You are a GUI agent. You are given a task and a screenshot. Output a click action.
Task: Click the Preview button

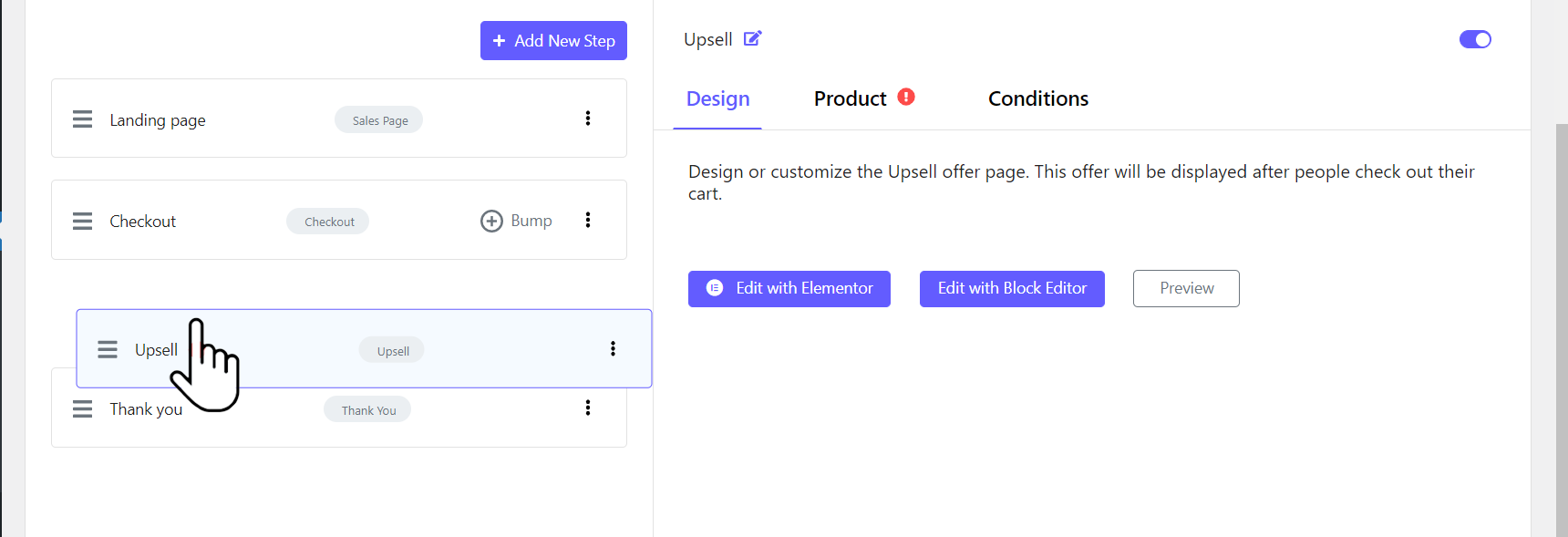pos(1186,288)
